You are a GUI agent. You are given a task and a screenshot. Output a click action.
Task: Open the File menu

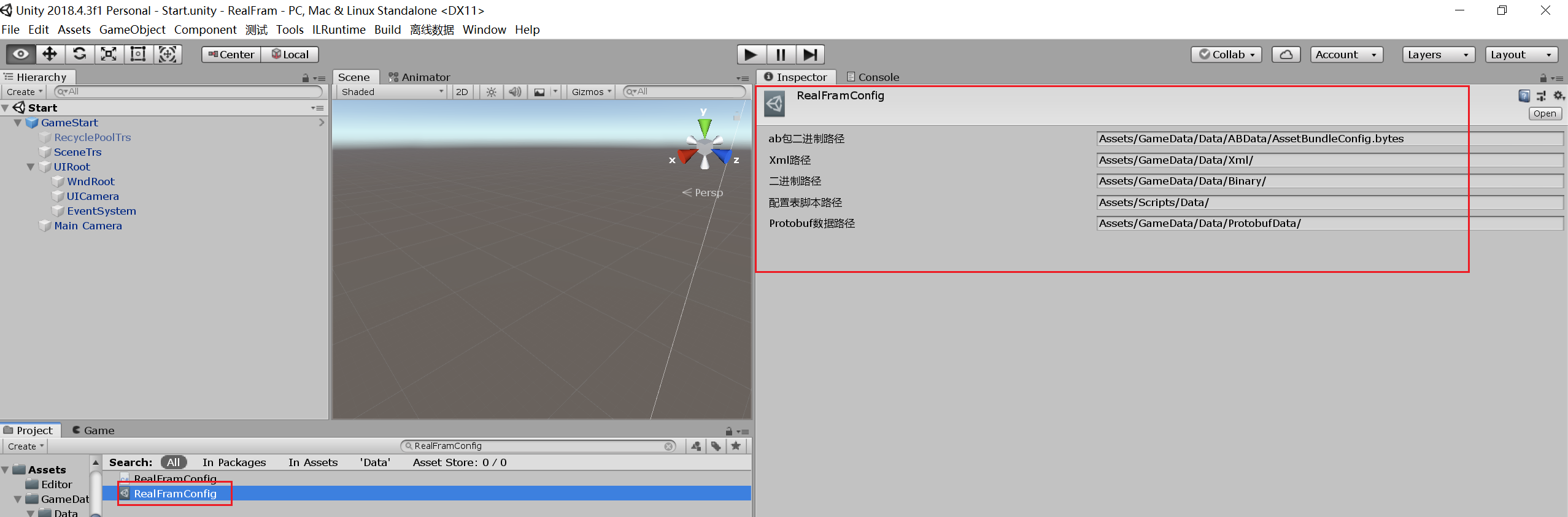[x=10, y=29]
